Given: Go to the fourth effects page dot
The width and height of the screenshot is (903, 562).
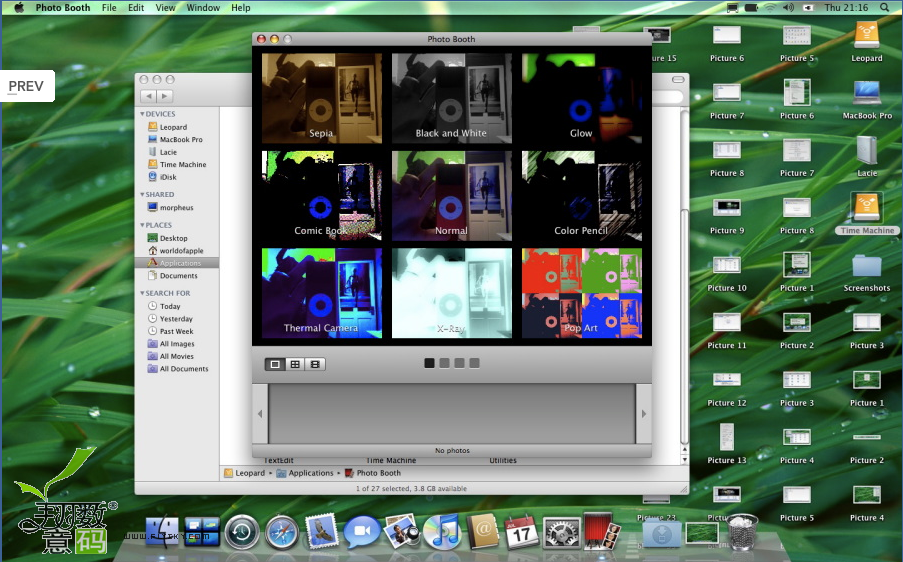Looking at the screenshot, I should click(474, 363).
